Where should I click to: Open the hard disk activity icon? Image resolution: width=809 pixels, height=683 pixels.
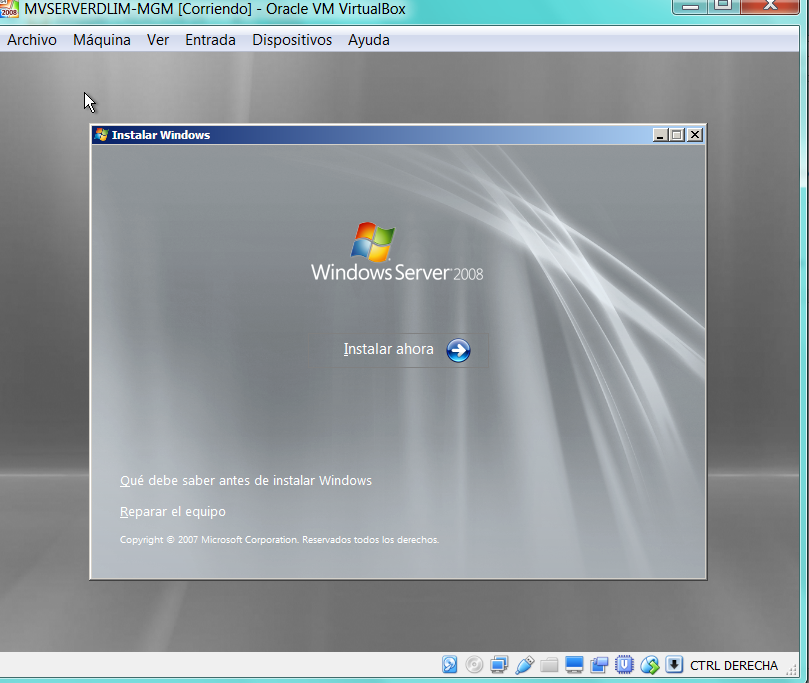[449, 664]
